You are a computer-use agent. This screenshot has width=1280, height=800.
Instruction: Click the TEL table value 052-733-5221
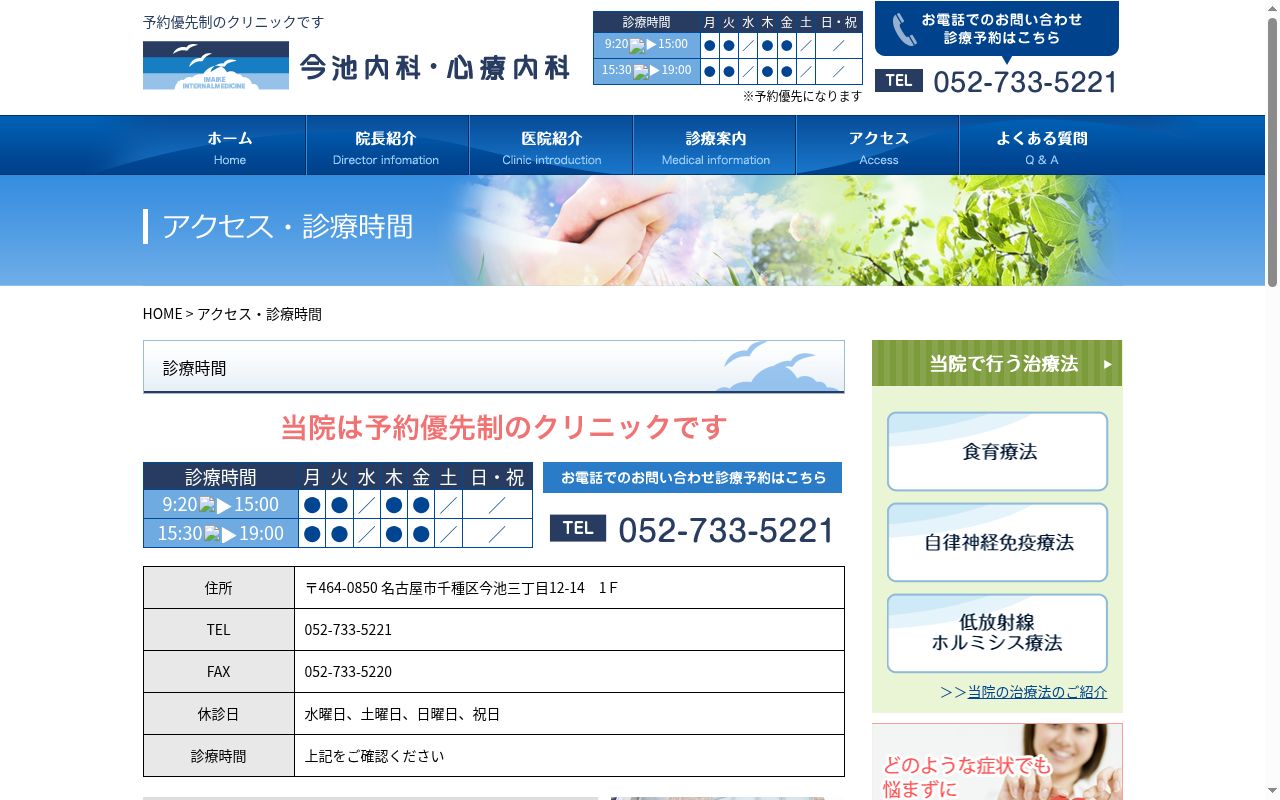348,630
